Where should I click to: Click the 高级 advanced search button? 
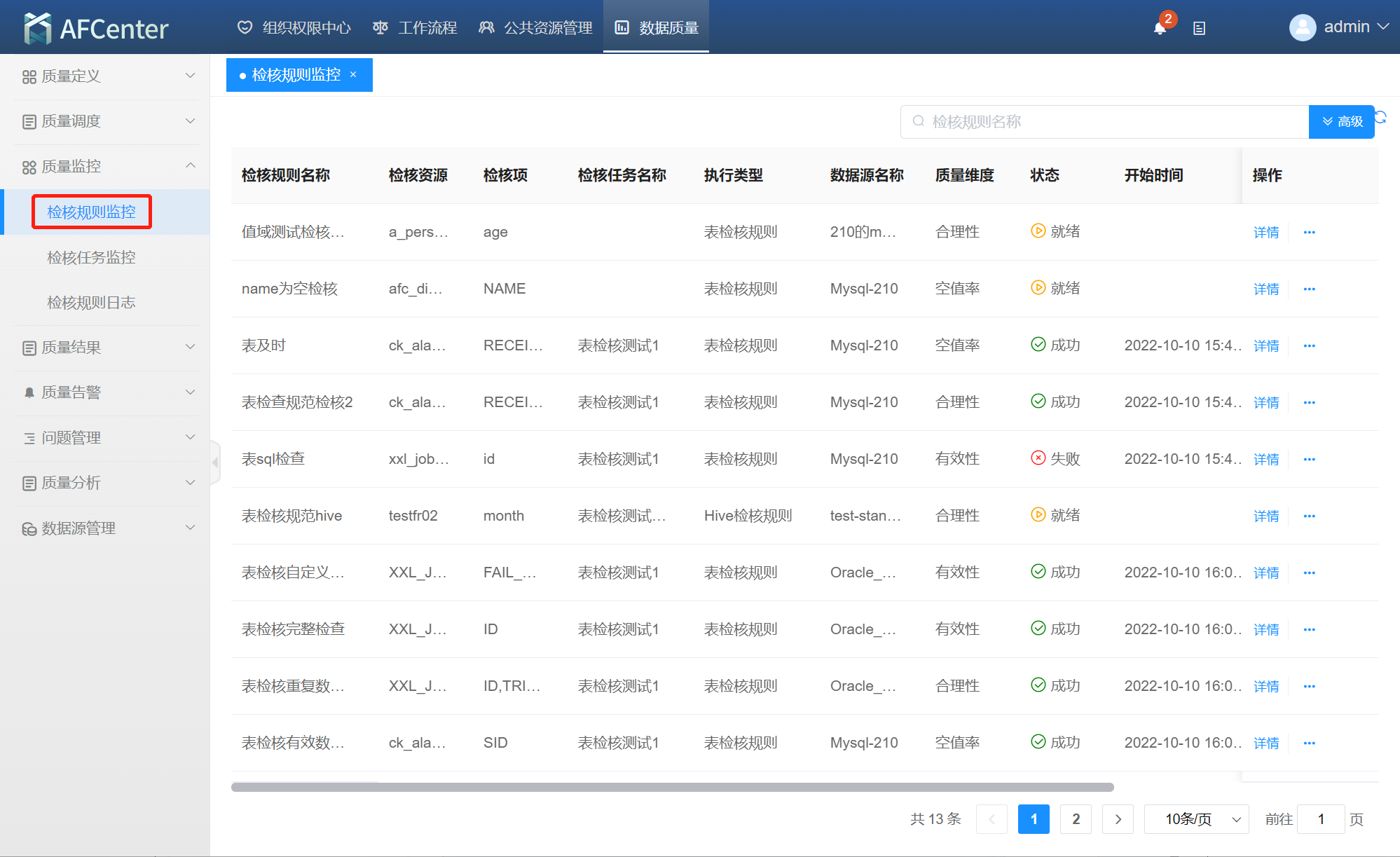(1341, 121)
